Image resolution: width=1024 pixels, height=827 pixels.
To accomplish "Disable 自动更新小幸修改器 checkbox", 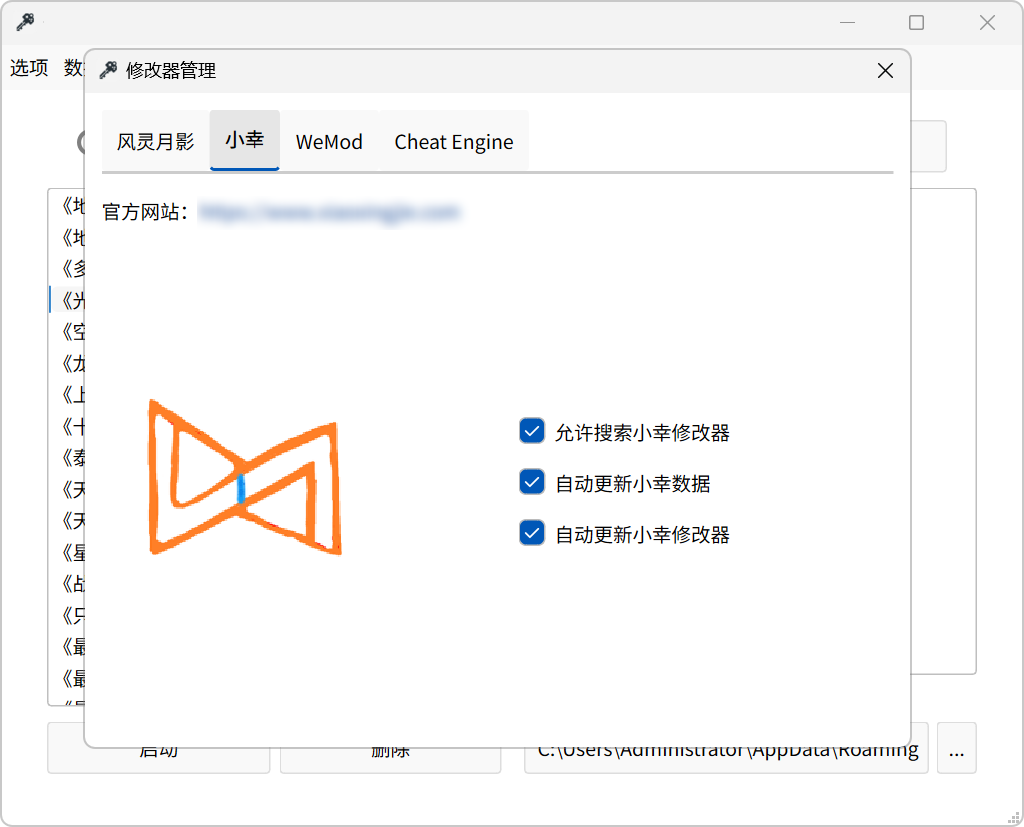I will click(532, 533).
